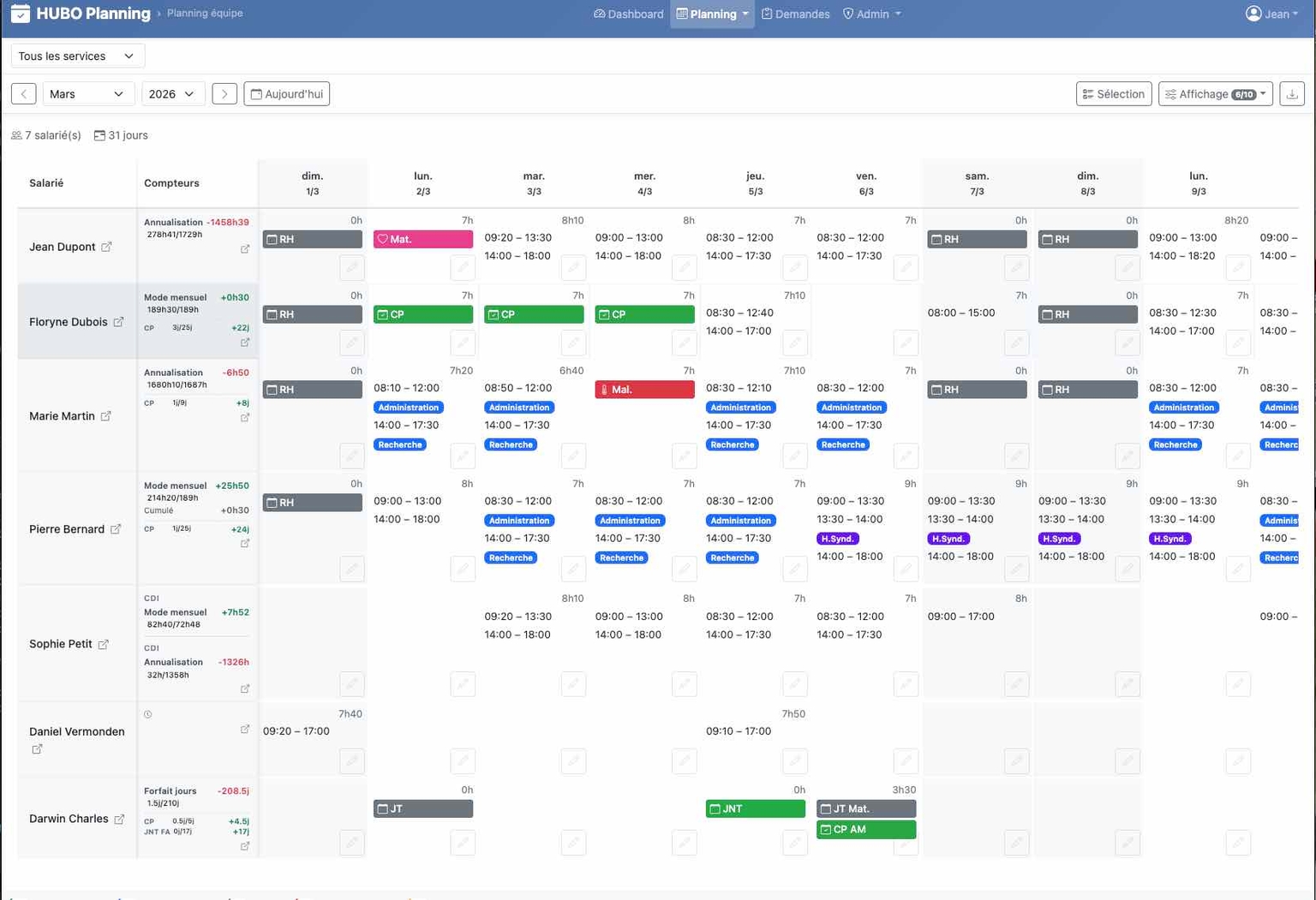Screen dimensions: 1316x900
Task: Click the Aujourd'hui button
Action: (286, 94)
